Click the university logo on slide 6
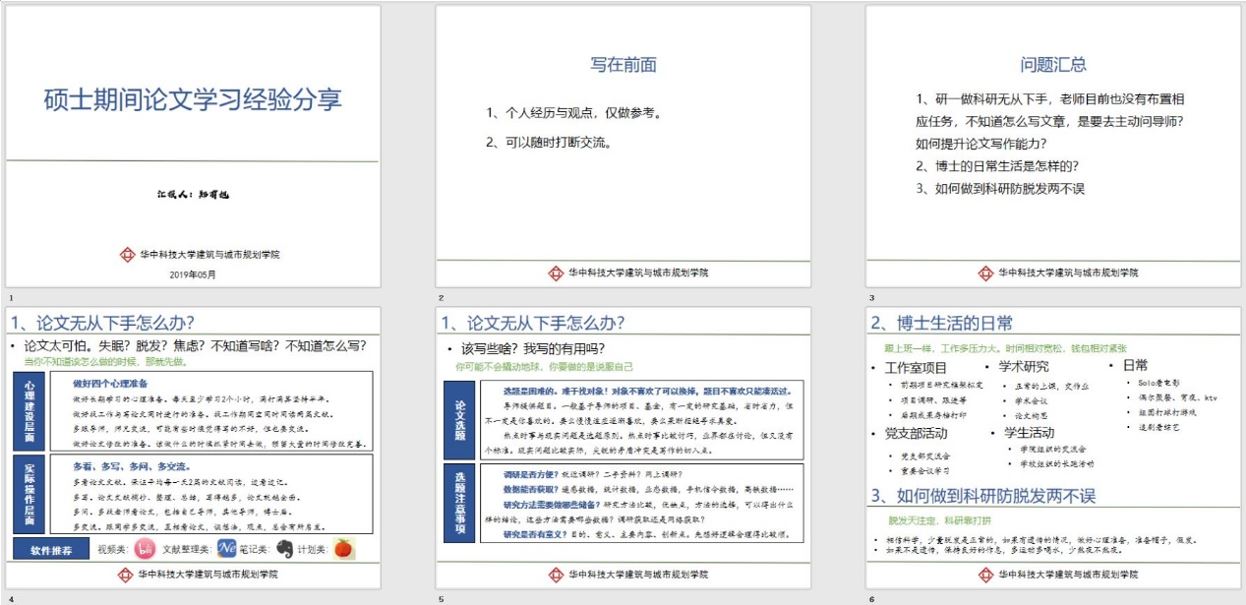The height and width of the screenshot is (605, 1246). click(986, 575)
